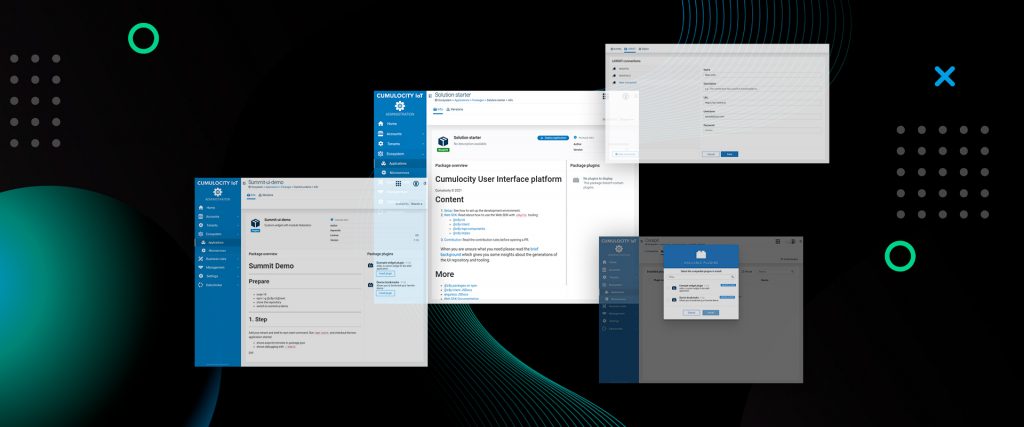
Task: Expand Tenants menu in Solution starter sidebar
Action: click(x=423, y=143)
